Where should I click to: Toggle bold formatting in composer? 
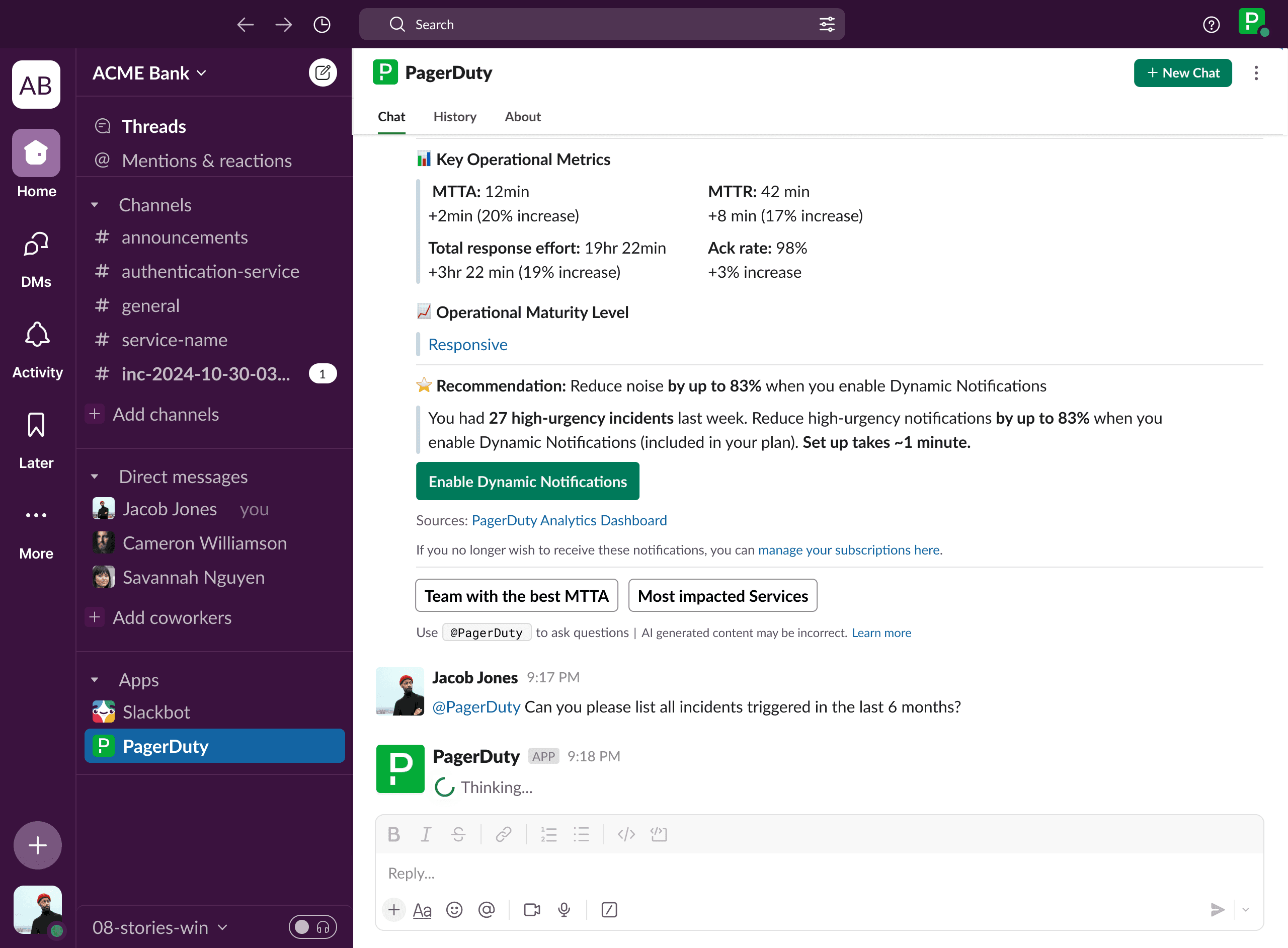[x=393, y=834]
